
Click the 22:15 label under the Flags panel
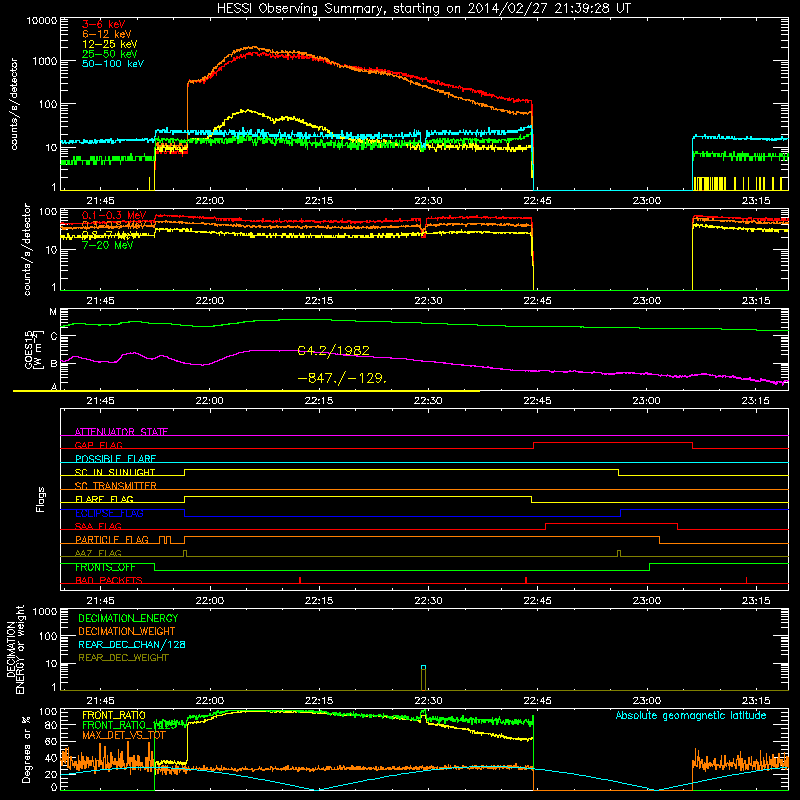click(319, 601)
